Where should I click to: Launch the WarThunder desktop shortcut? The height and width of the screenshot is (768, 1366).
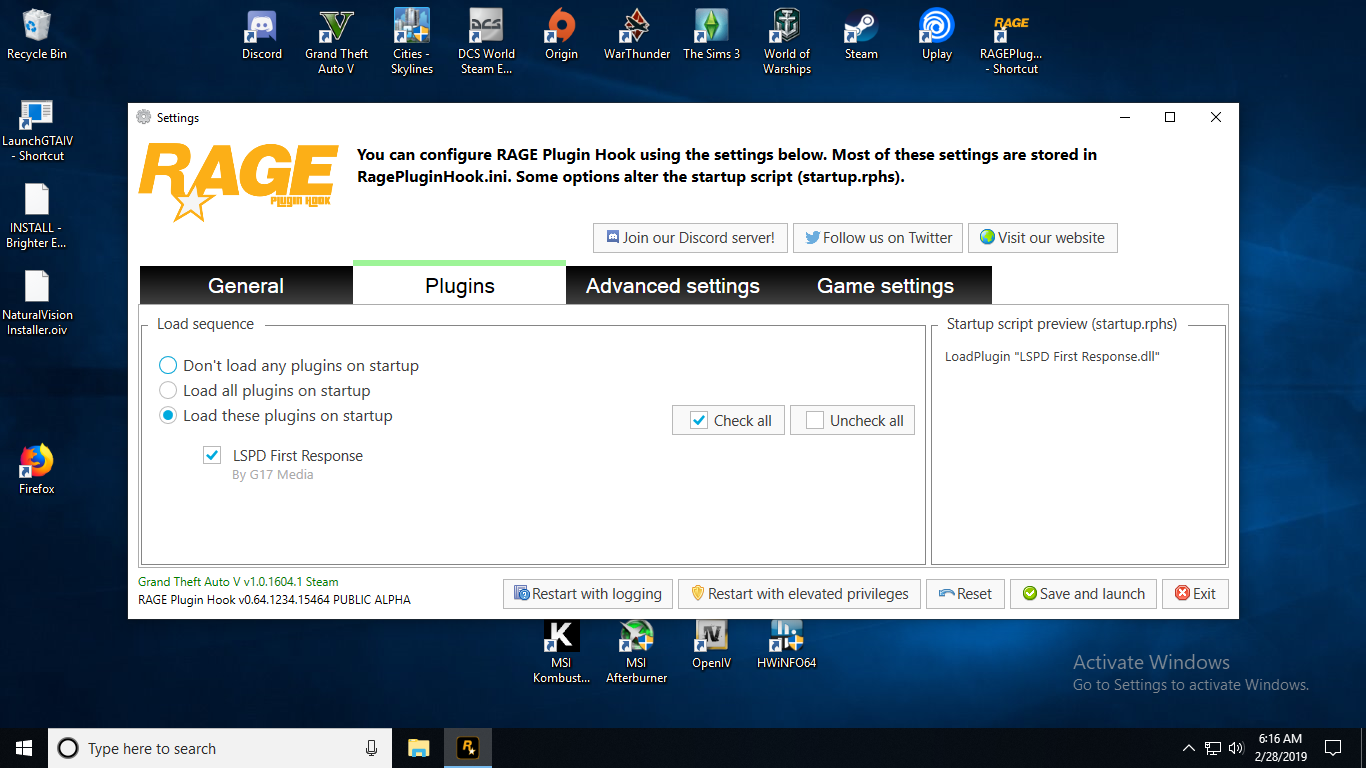637,35
